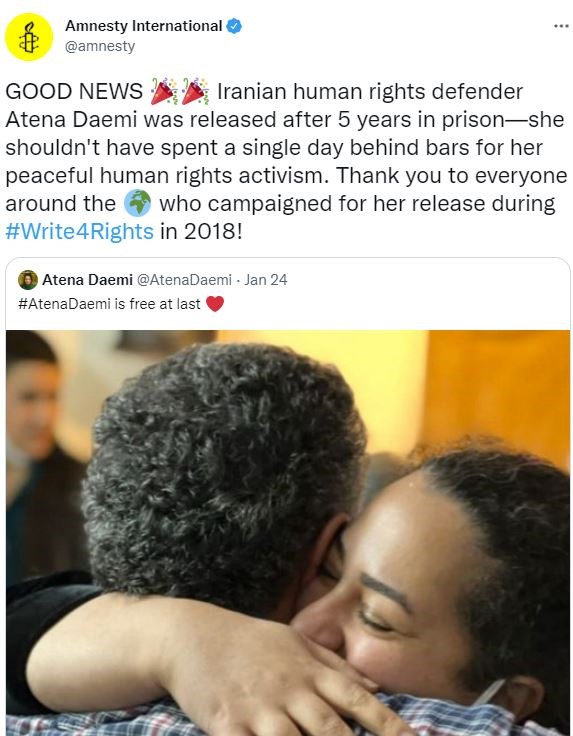The image size is (573, 736).
Task: Click the blue verified badge
Action: pyautogui.click(x=234, y=26)
